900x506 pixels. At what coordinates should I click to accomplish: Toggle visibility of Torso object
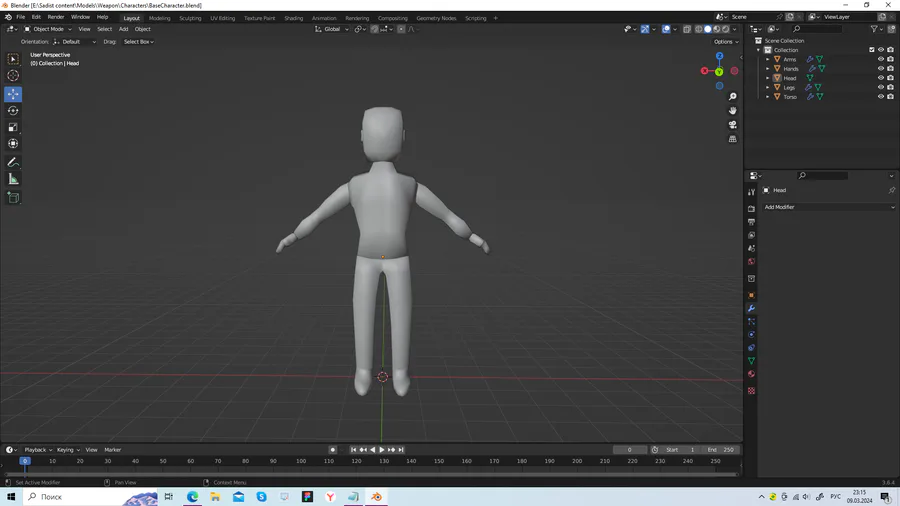[881, 97]
